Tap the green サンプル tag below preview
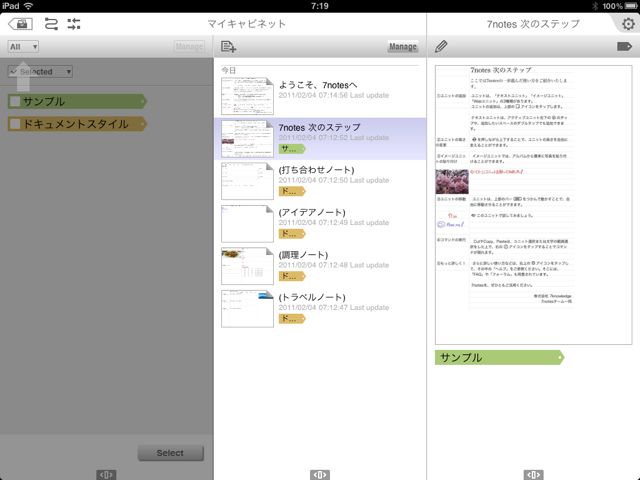 pos(499,358)
